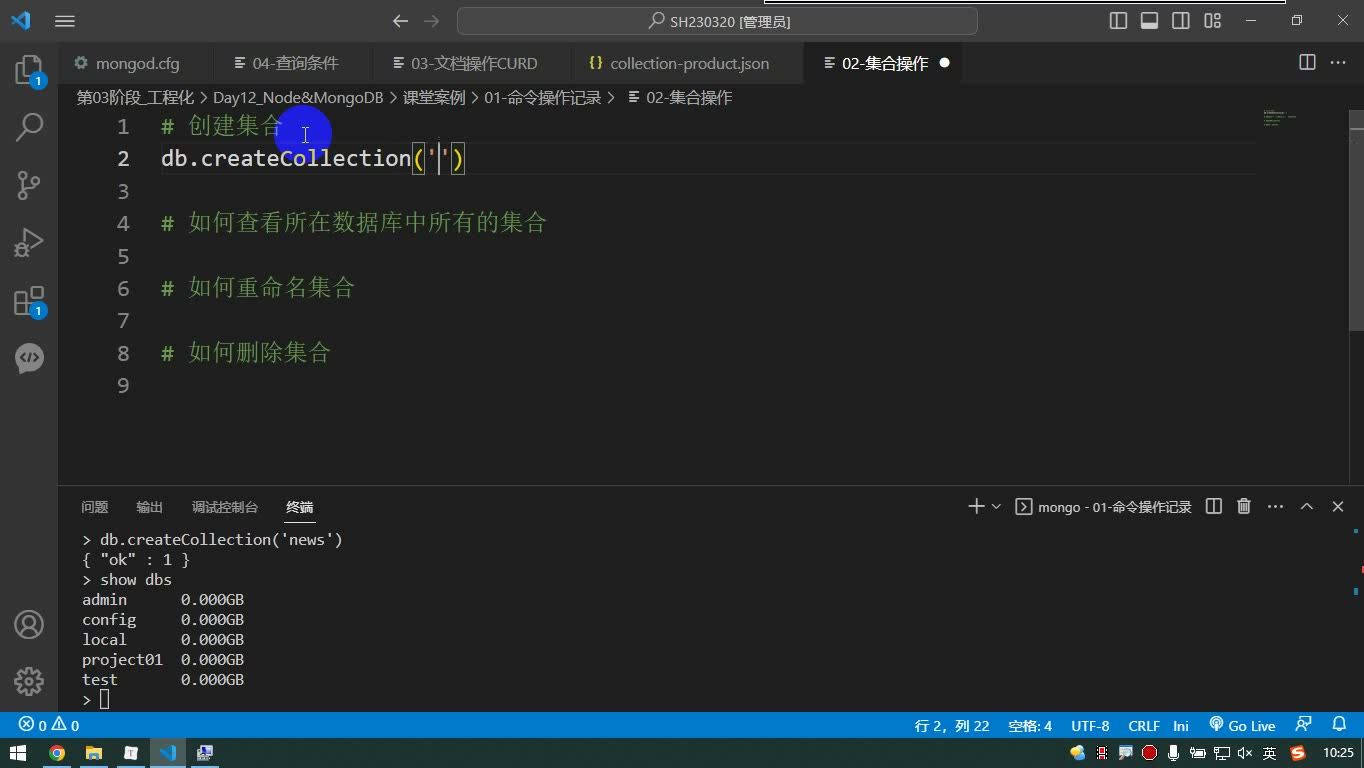1364x768 pixels.
Task: Open Run and Debug view
Action: 29,242
